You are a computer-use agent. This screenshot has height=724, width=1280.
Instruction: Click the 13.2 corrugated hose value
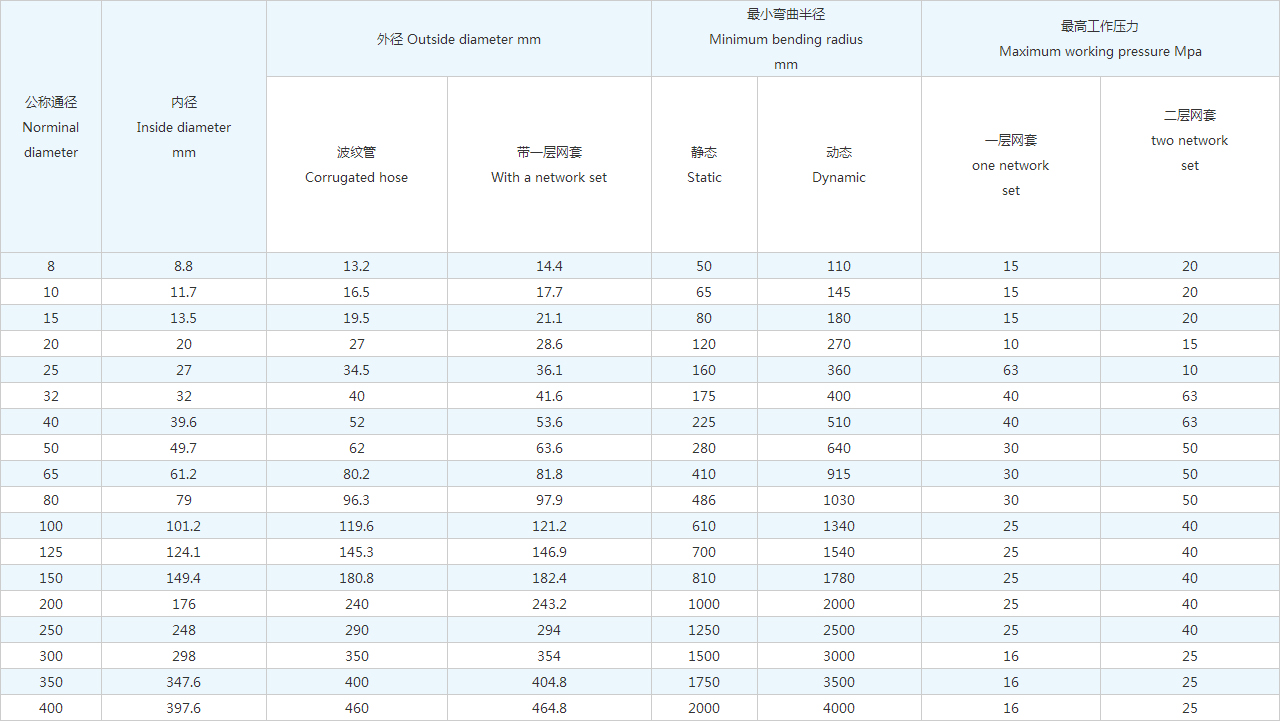point(356,266)
